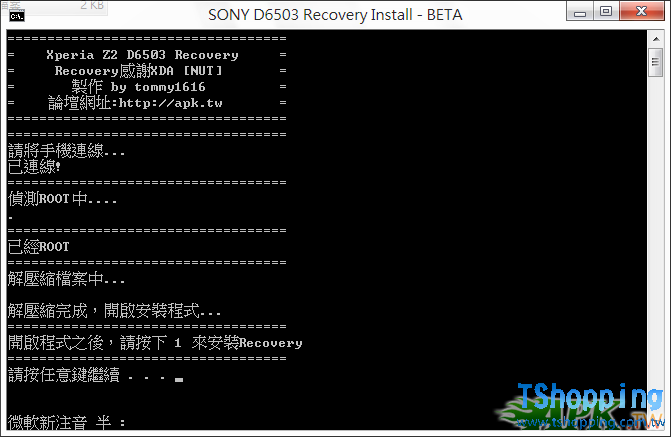Screen dimensions: 671x437
Task: Click the blinking cursor after 請按任意鍵繼續
Action: (x=179, y=379)
